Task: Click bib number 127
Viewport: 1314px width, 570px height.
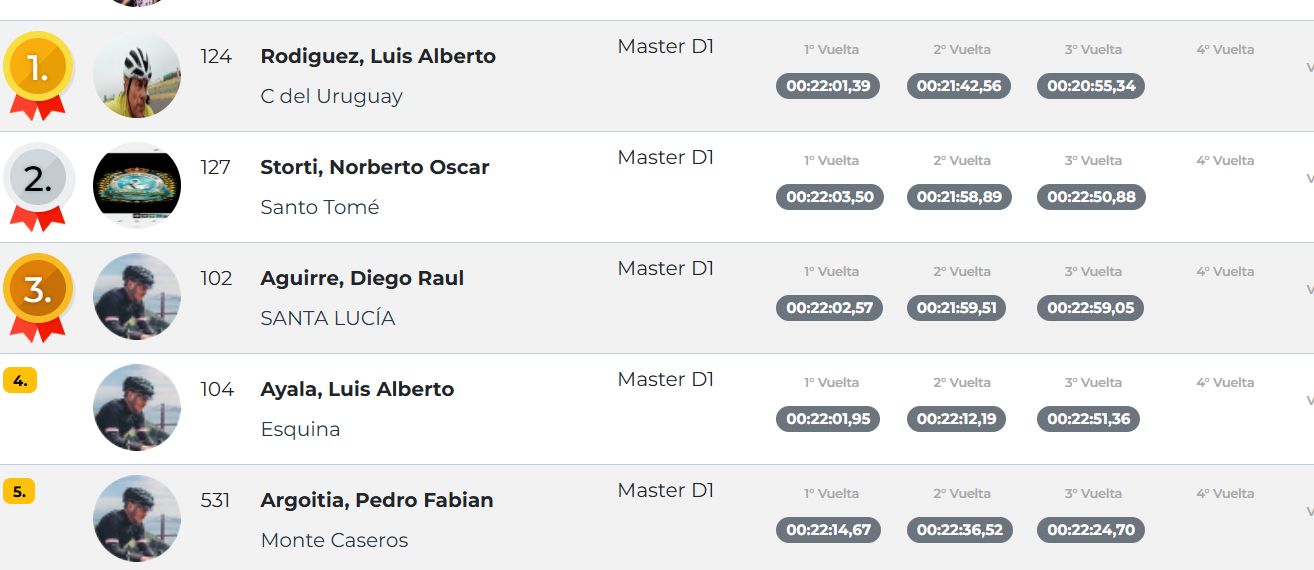Action: tap(216, 167)
